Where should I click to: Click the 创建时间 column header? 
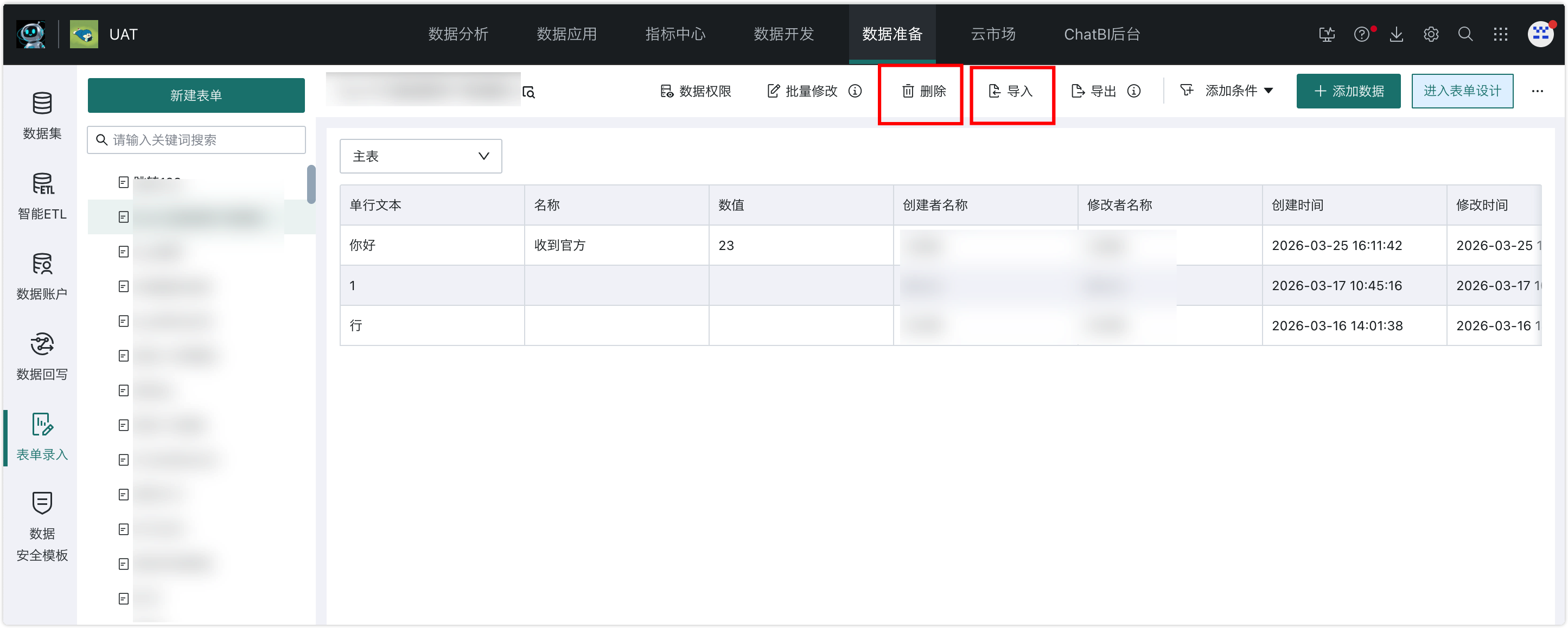[x=1354, y=205]
